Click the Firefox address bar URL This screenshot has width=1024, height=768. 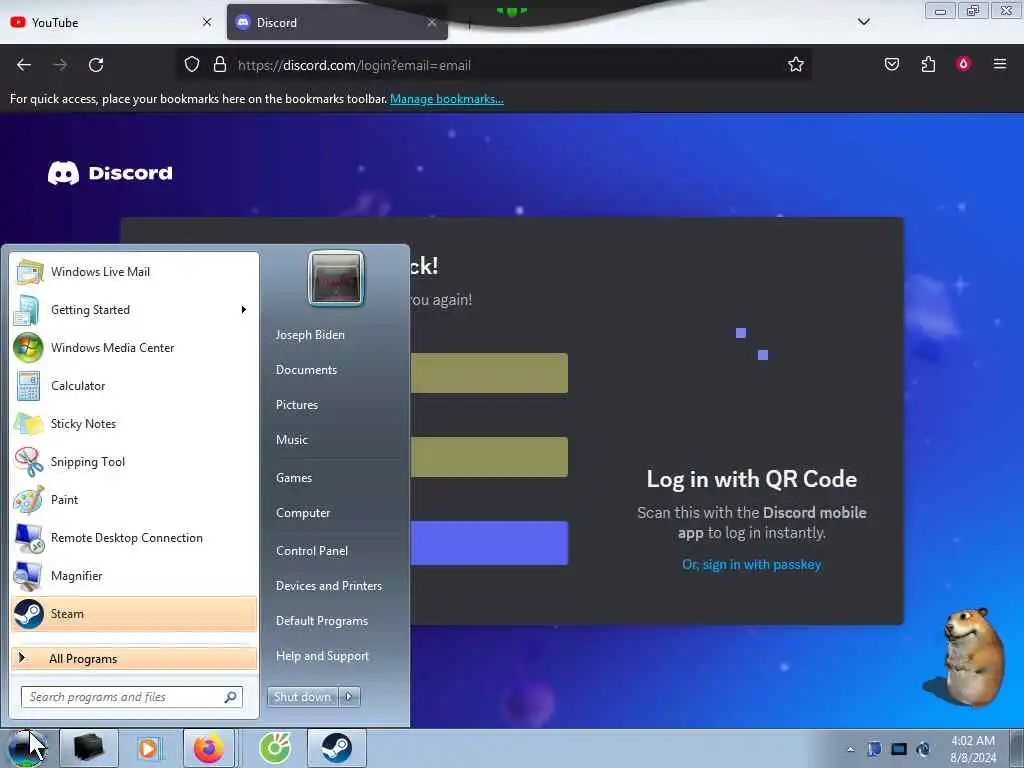coord(354,65)
